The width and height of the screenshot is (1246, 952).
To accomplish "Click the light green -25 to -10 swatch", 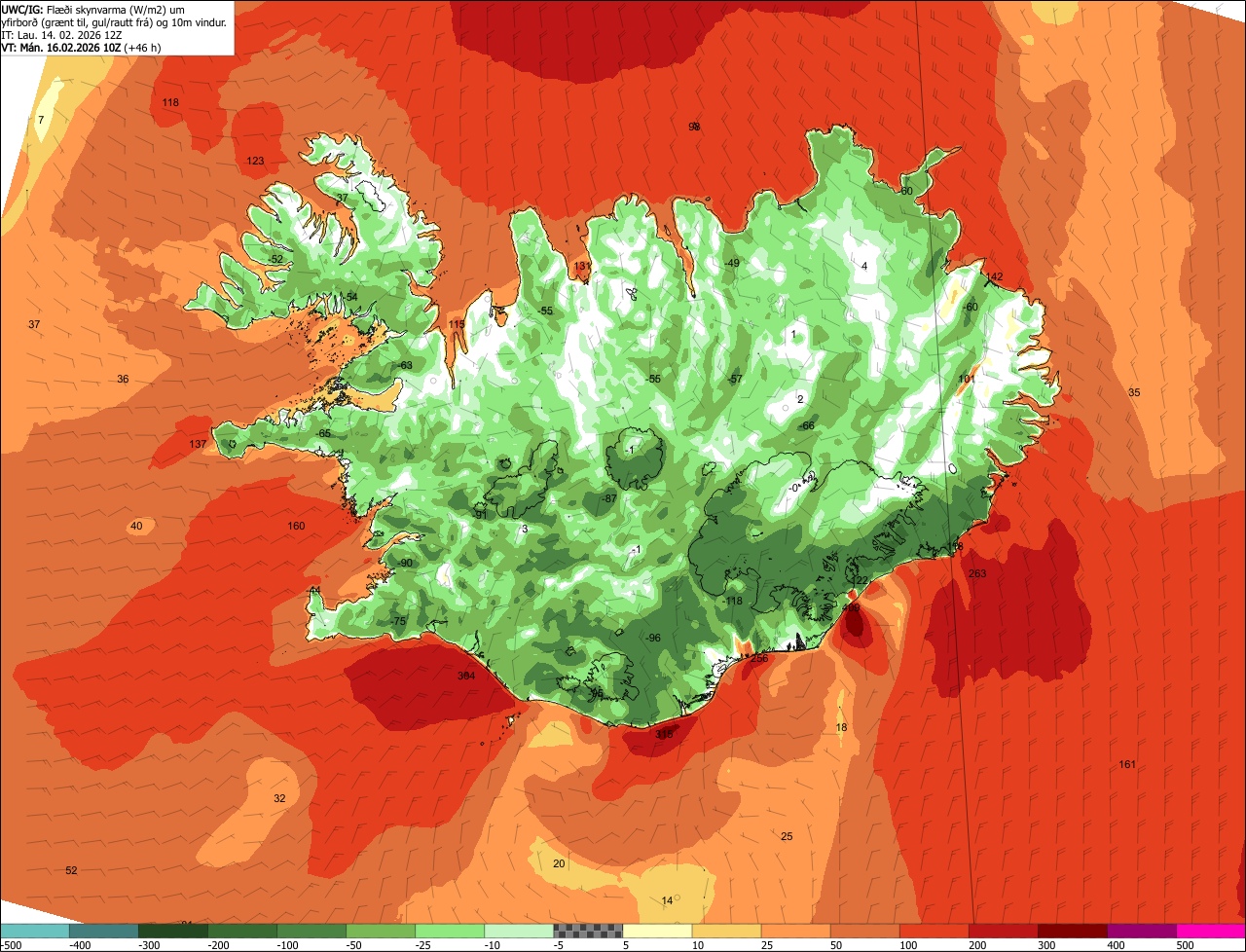I will click(450, 931).
